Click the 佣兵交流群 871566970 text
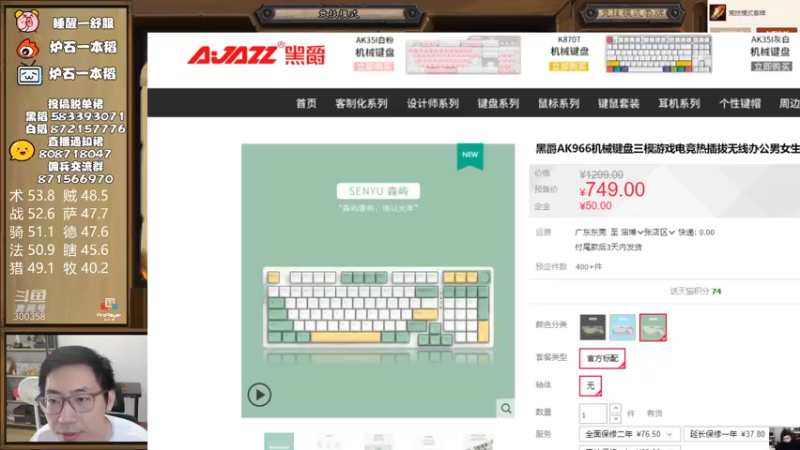This screenshot has width=800, height=450. (x=76, y=172)
